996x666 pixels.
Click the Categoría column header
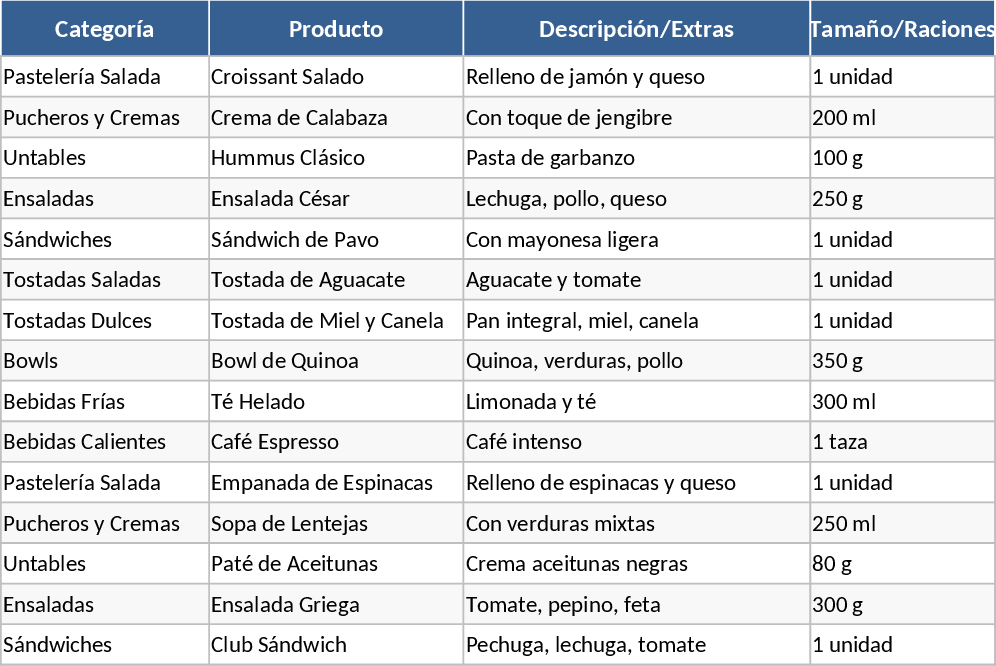(x=105, y=29)
